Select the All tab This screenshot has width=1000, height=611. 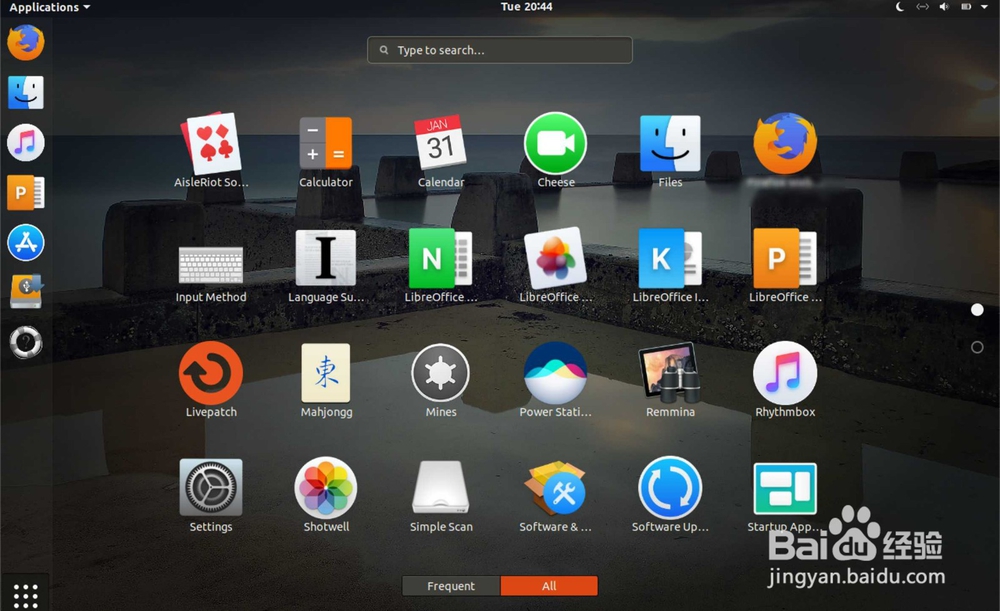pyautogui.click(x=549, y=585)
